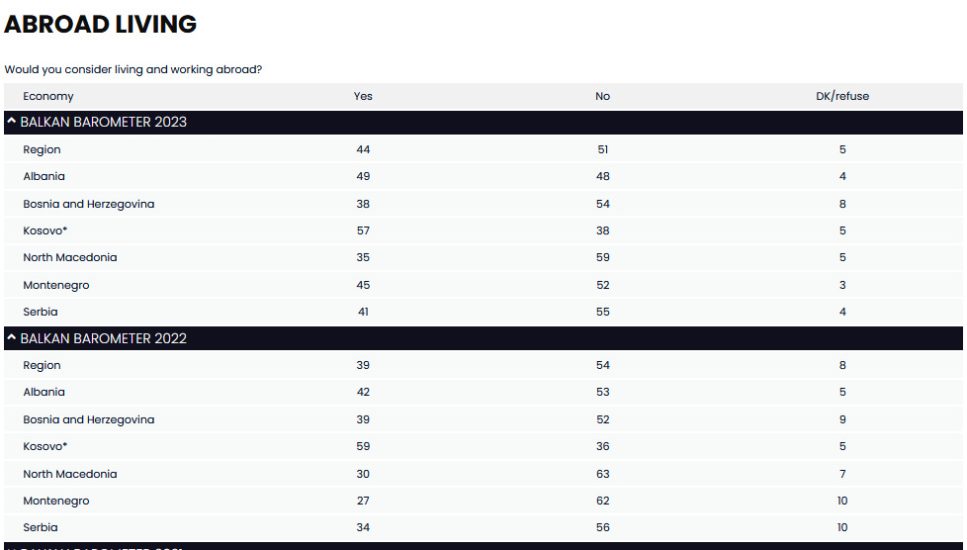Select Albania in the 2023 section
The width and height of the screenshot is (967, 550).
pyautogui.click(x=44, y=177)
